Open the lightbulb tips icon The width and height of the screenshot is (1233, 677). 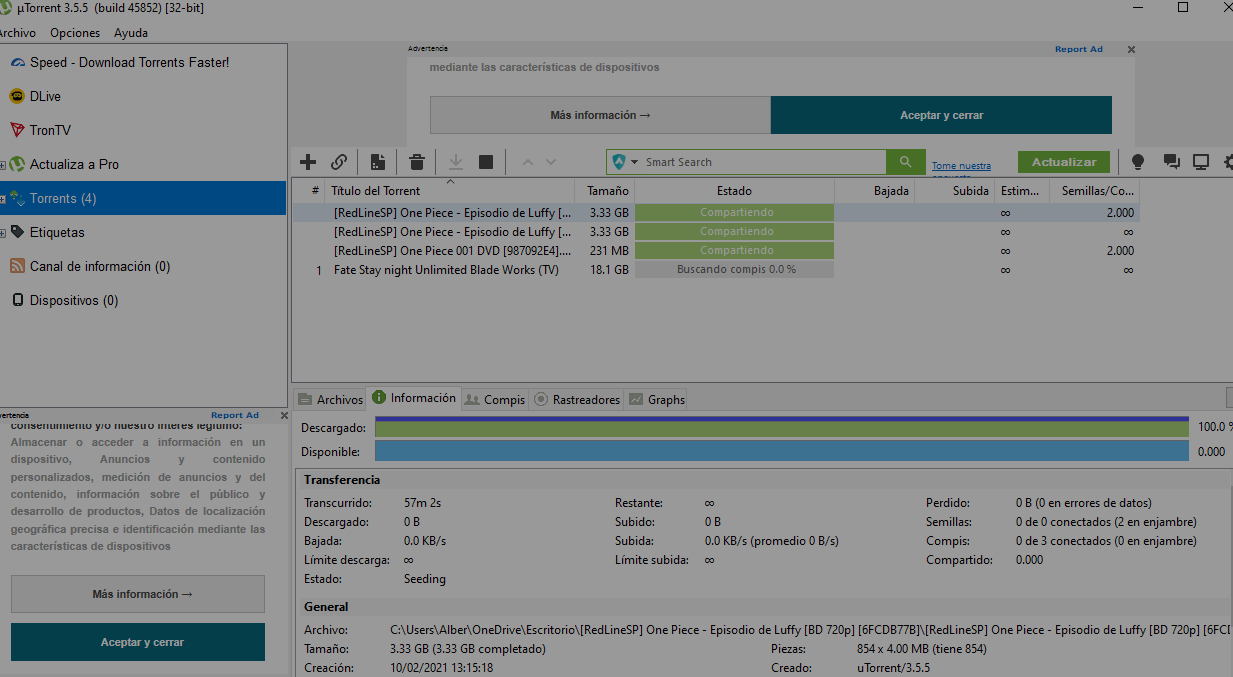click(1137, 162)
